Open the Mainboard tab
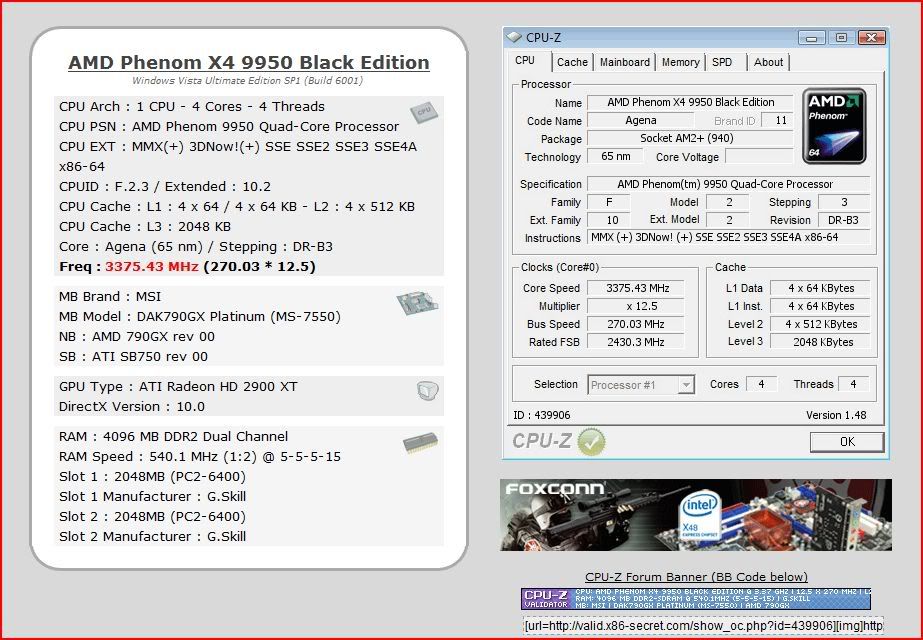The height and width of the screenshot is (640, 923). coord(625,62)
